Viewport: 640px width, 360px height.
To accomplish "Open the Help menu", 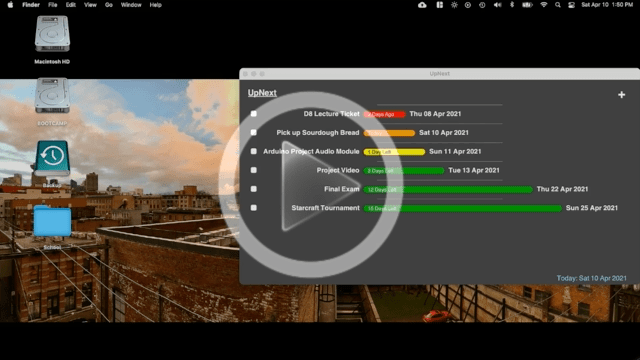I will (x=156, y=5).
